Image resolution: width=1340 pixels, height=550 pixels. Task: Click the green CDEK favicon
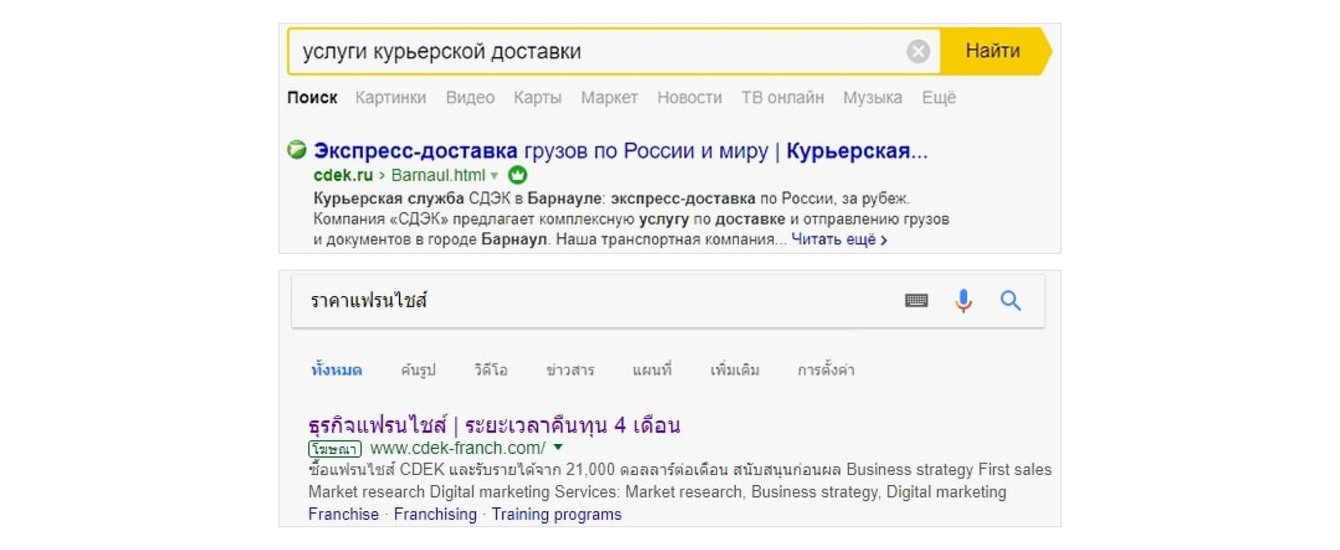click(297, 151)
